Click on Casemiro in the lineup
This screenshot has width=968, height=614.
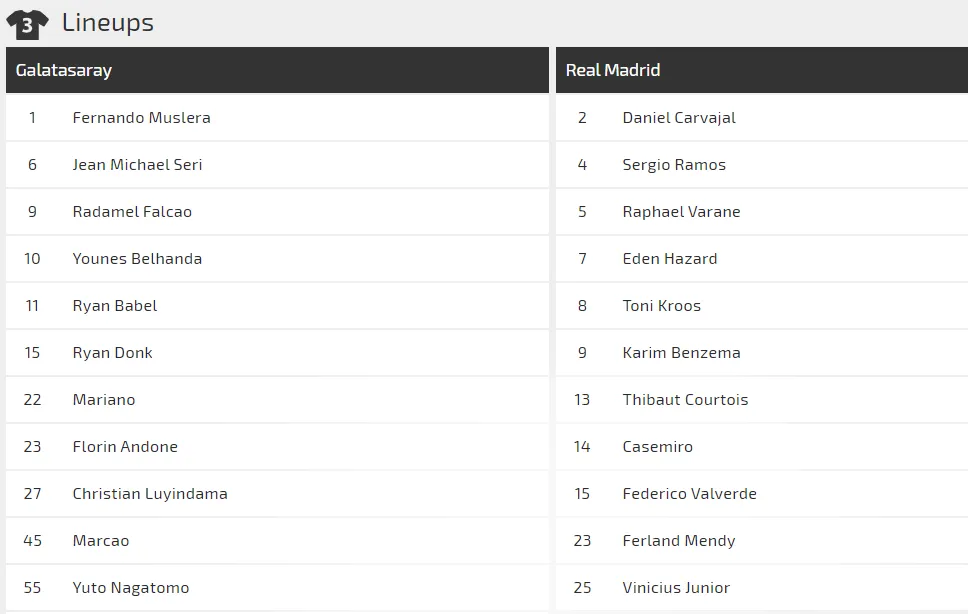coord(657,447)
